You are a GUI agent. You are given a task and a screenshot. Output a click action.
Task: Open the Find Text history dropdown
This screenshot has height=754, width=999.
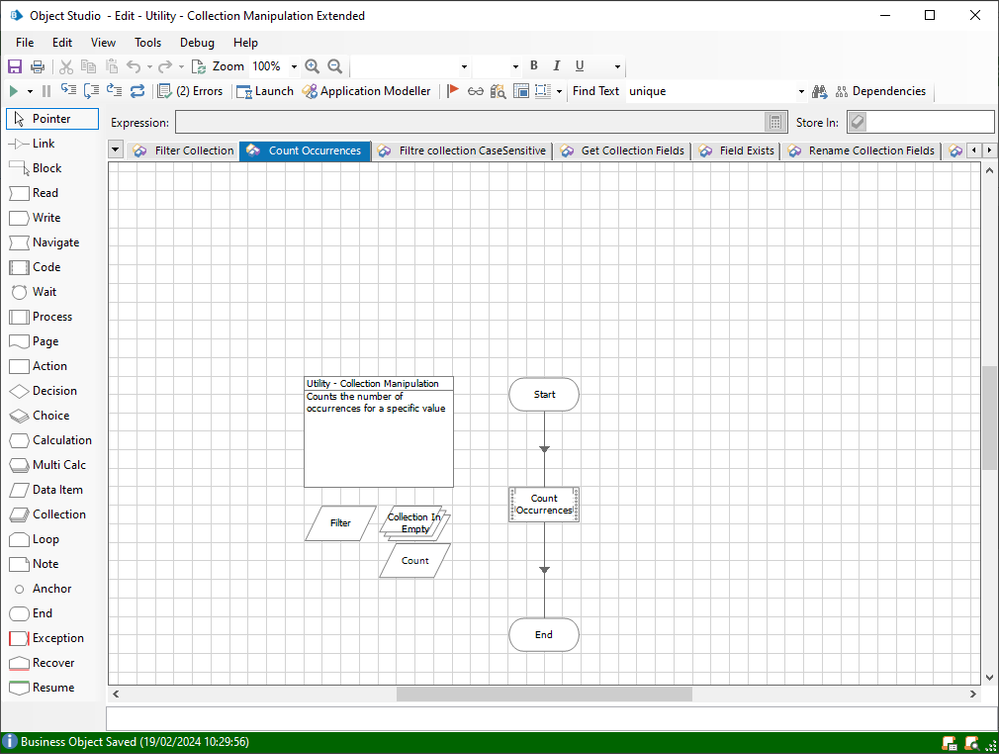point(801,92)
